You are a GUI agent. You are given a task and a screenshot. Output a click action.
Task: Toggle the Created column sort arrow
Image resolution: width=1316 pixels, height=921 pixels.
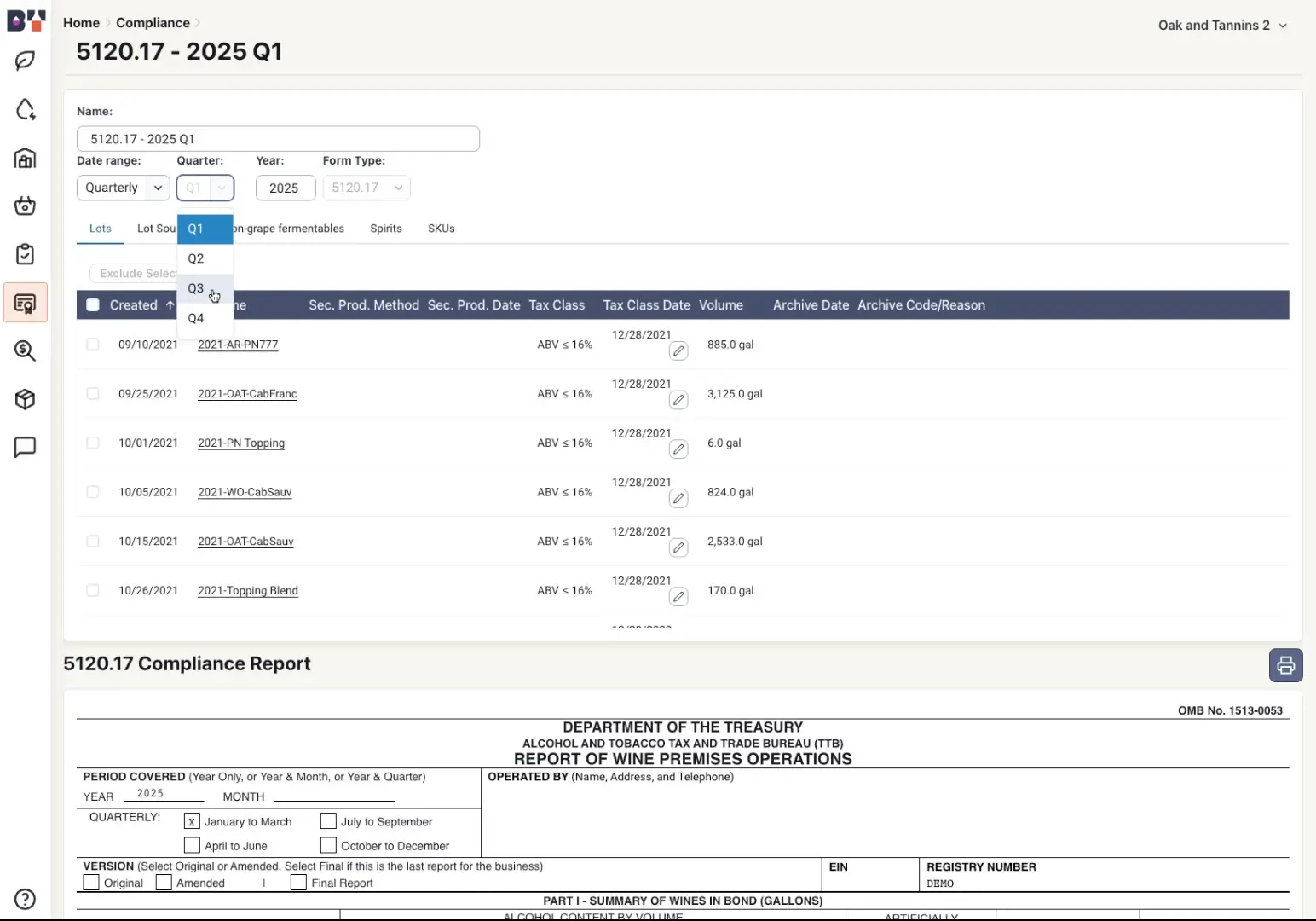[170, 305]
